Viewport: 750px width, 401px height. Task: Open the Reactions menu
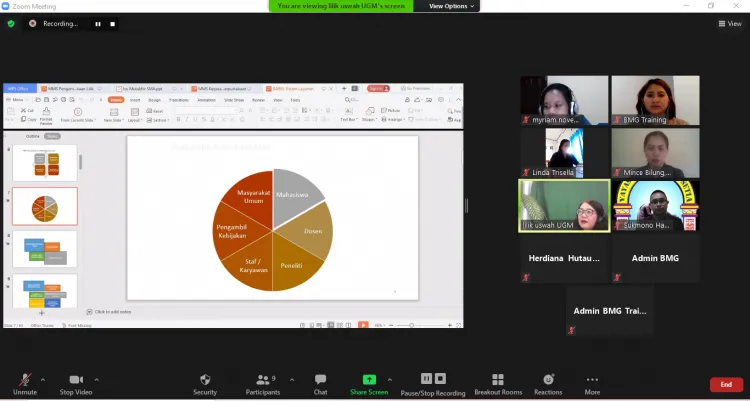(x=548, y=385)
